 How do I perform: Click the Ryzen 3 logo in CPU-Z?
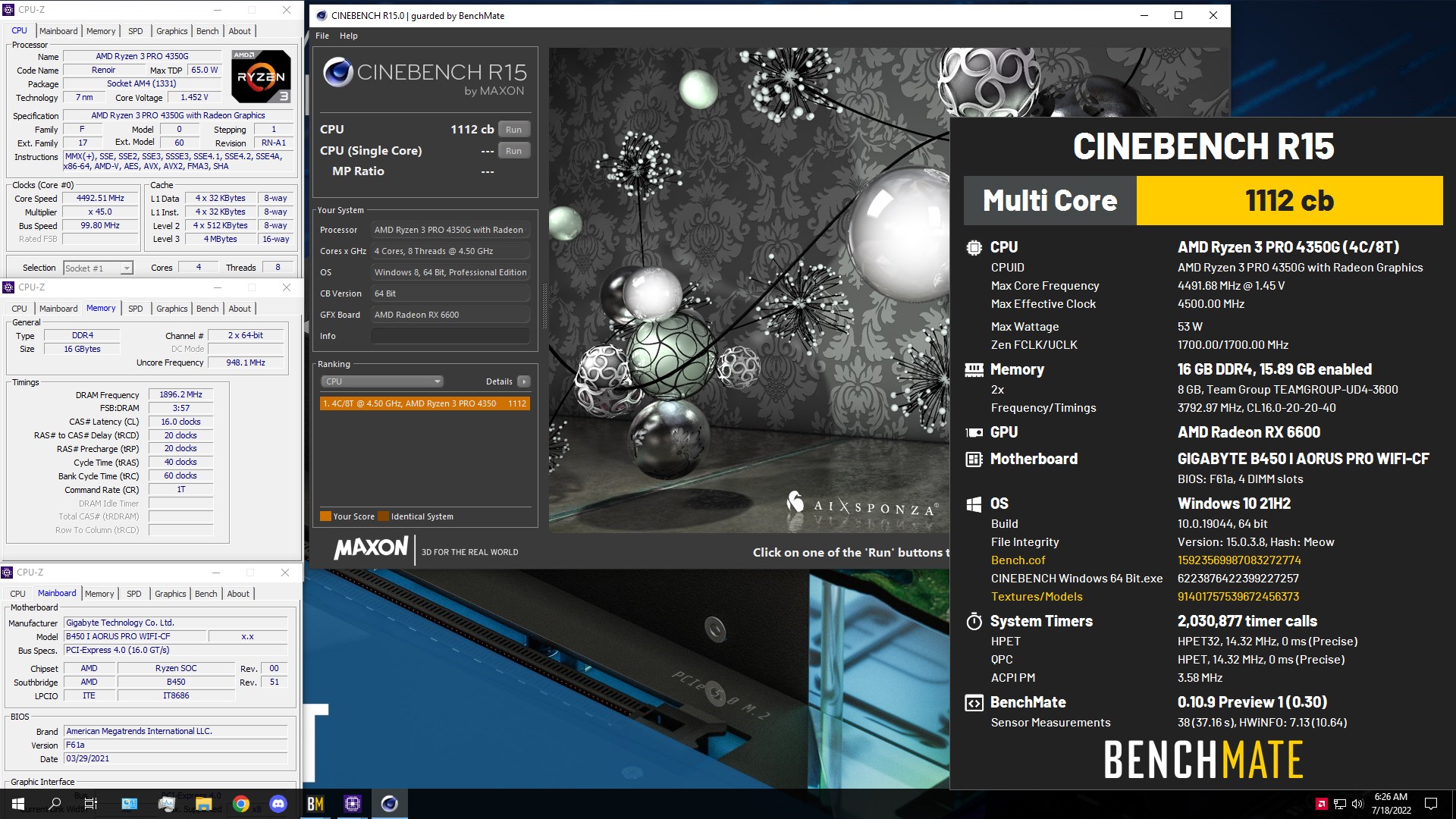[260, 77]
